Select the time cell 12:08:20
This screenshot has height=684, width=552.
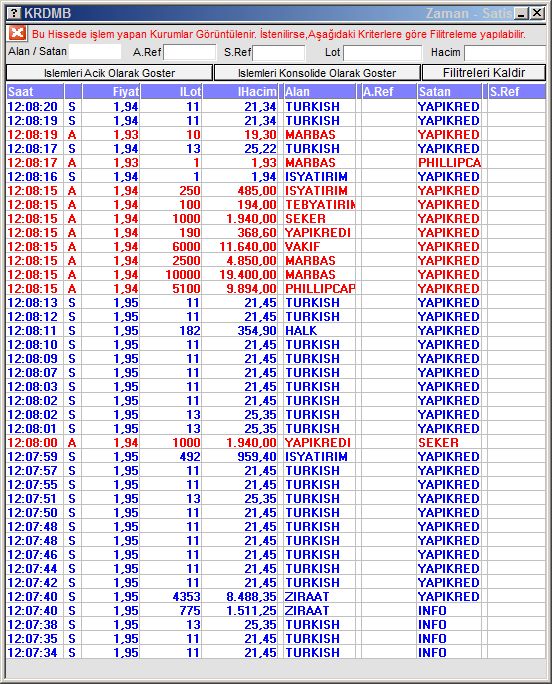[33, 106]
